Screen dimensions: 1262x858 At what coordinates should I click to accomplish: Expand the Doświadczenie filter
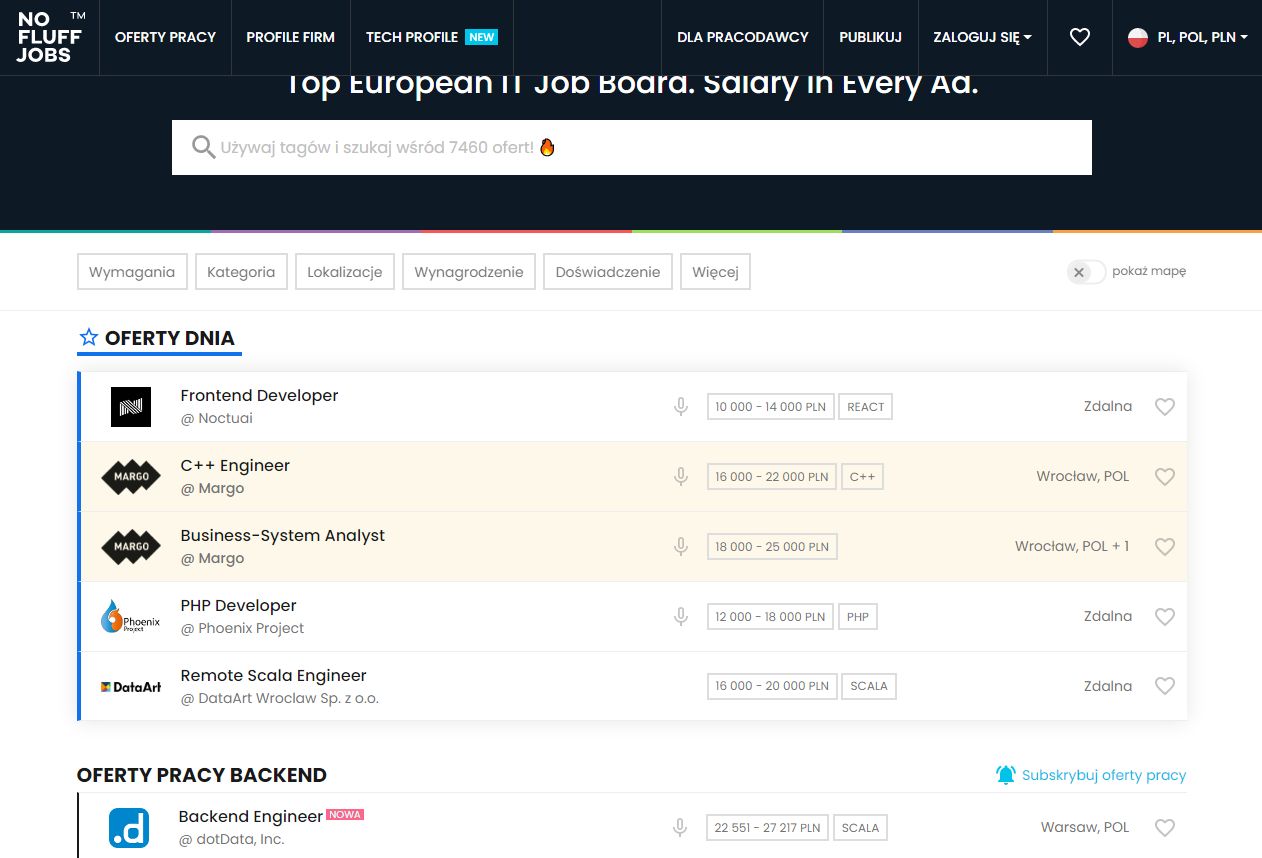(608, 272)
